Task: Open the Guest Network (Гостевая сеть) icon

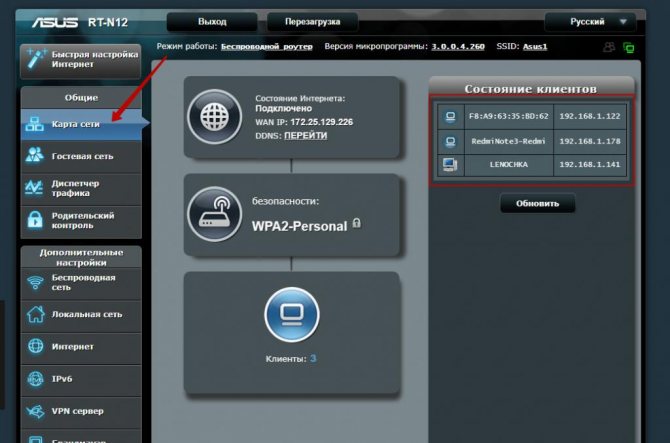Action: click(35, 156)
